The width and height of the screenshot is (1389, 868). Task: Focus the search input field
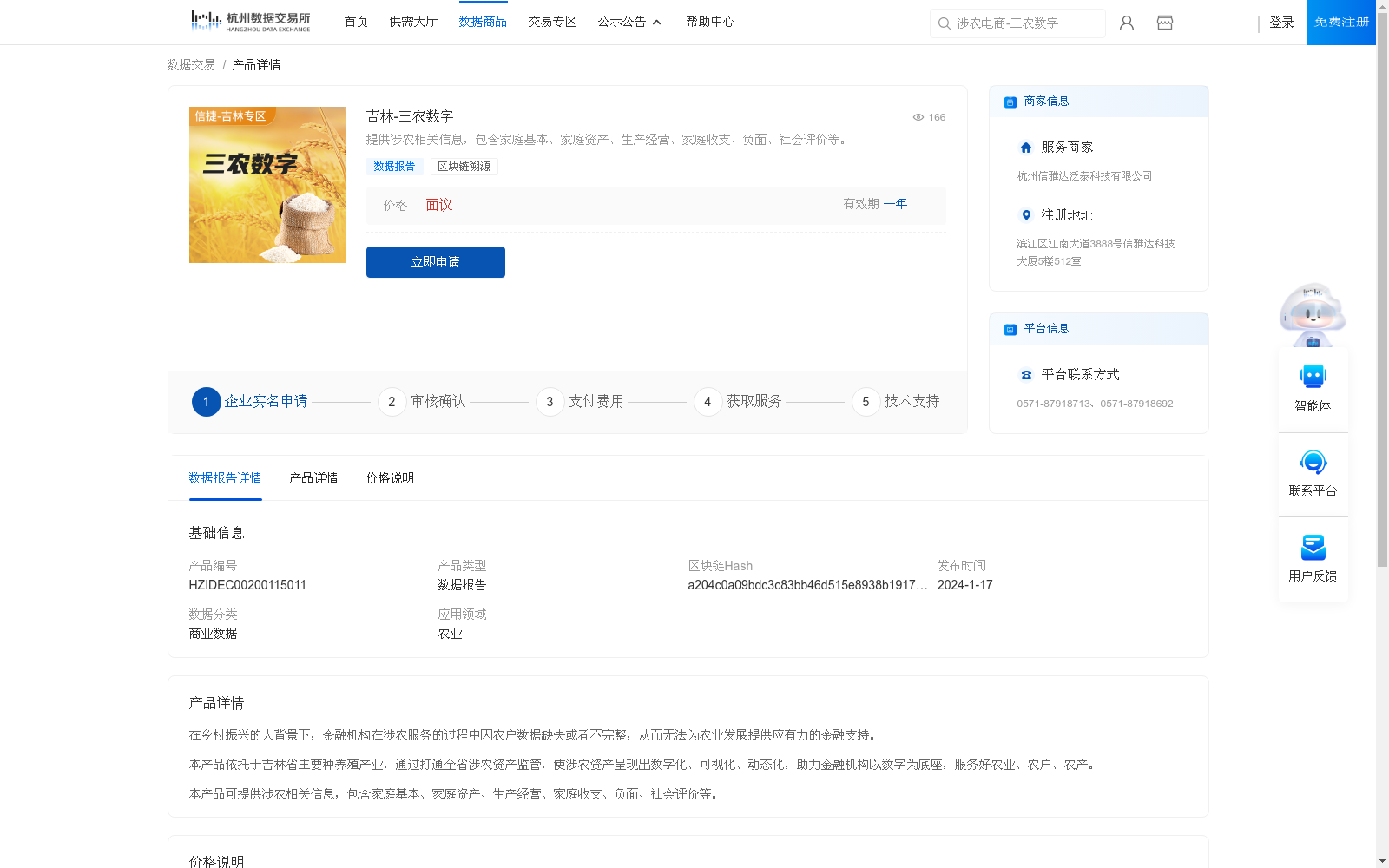click(x=1017, y=23)
